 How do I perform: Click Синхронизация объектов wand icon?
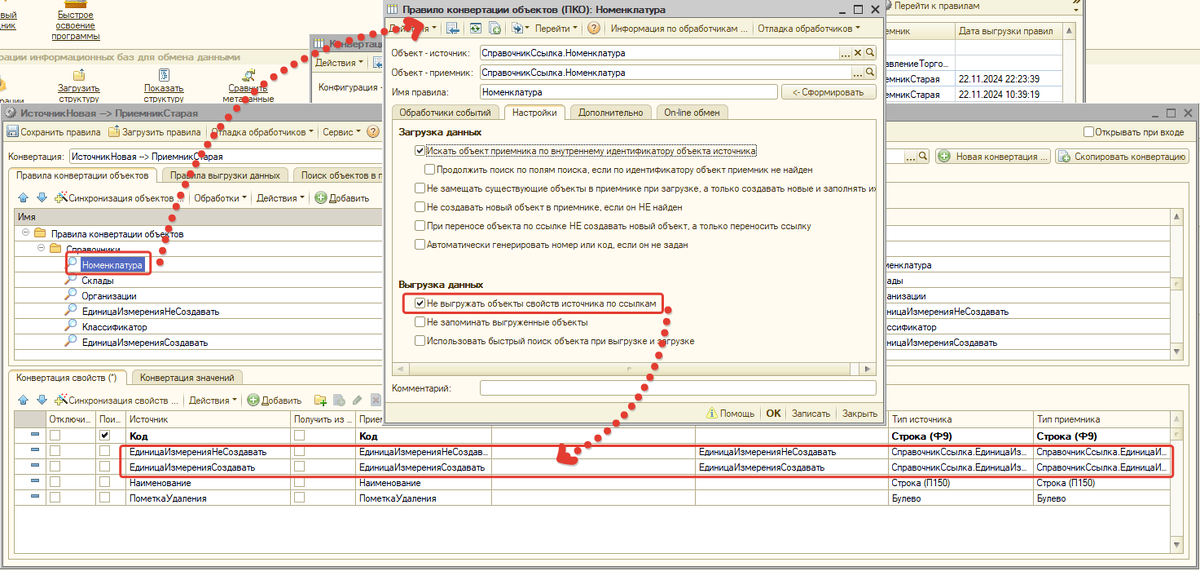coord(61,197)
